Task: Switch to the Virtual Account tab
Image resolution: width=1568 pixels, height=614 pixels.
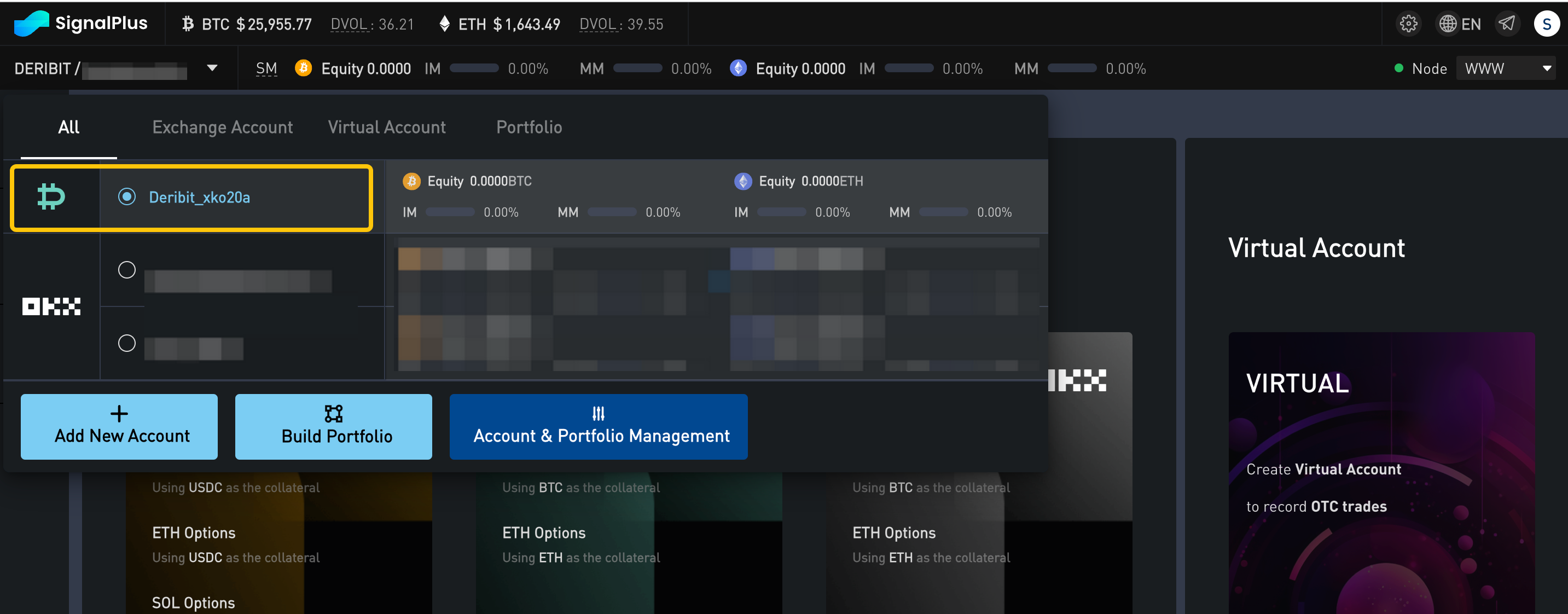Action: 386,127
